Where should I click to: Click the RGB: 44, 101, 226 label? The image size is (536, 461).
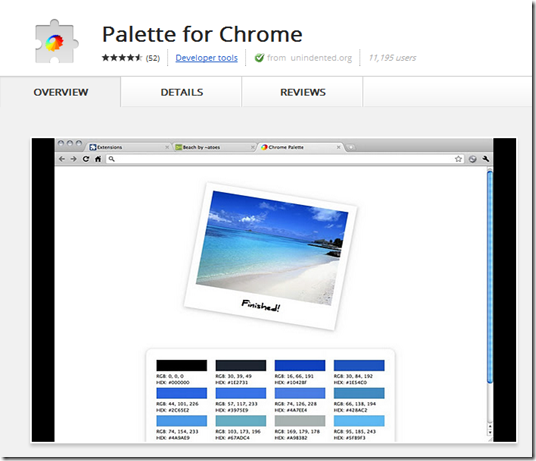click(x=177, y=404)
